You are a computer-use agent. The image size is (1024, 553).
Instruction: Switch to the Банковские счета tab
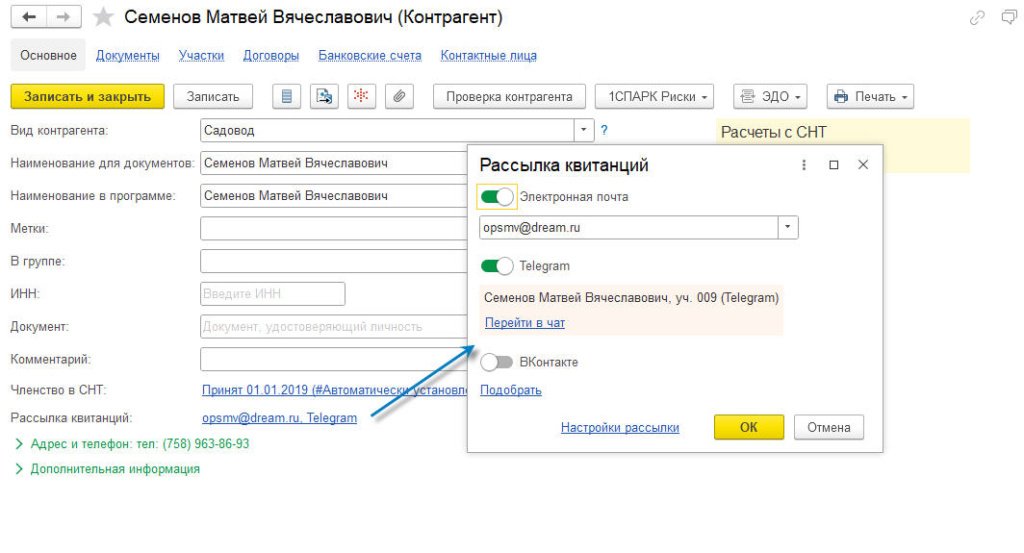click(x=370, y=56)
